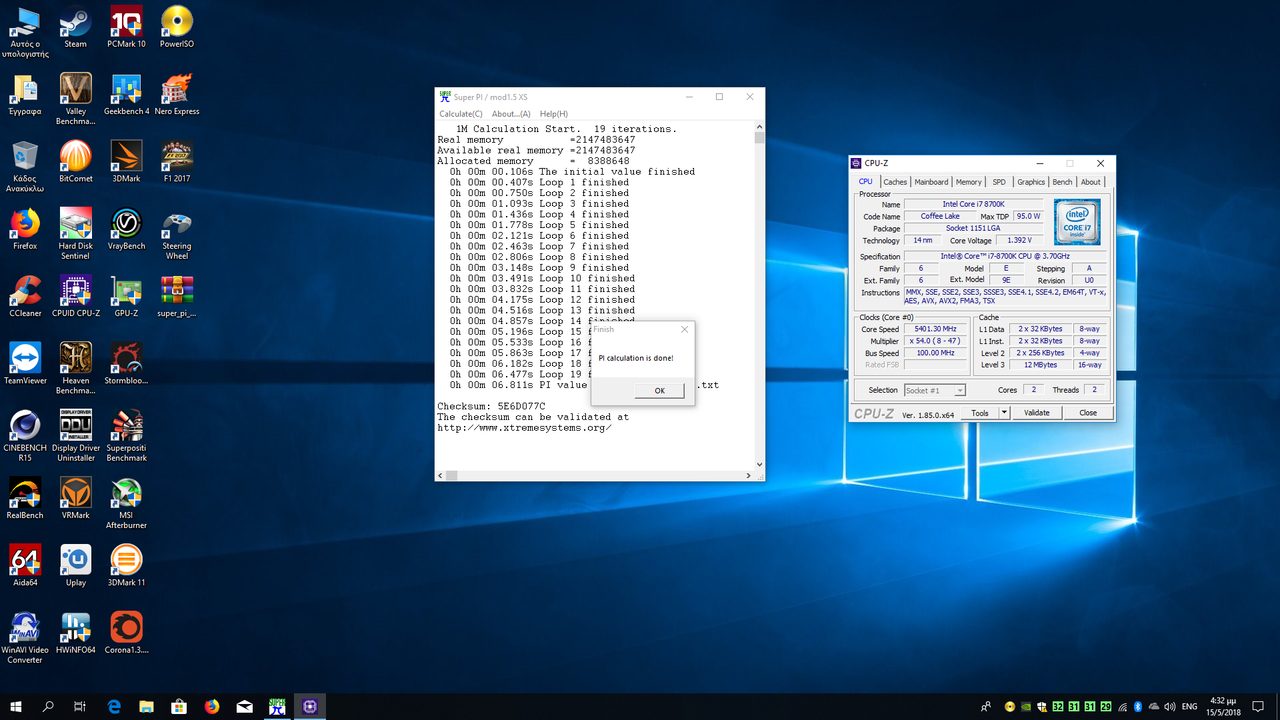Open Microsoft Edge from the taskbar
The width and height of the screenshot is (1280, 720).
pyautogui.click(x=114, y=706)
